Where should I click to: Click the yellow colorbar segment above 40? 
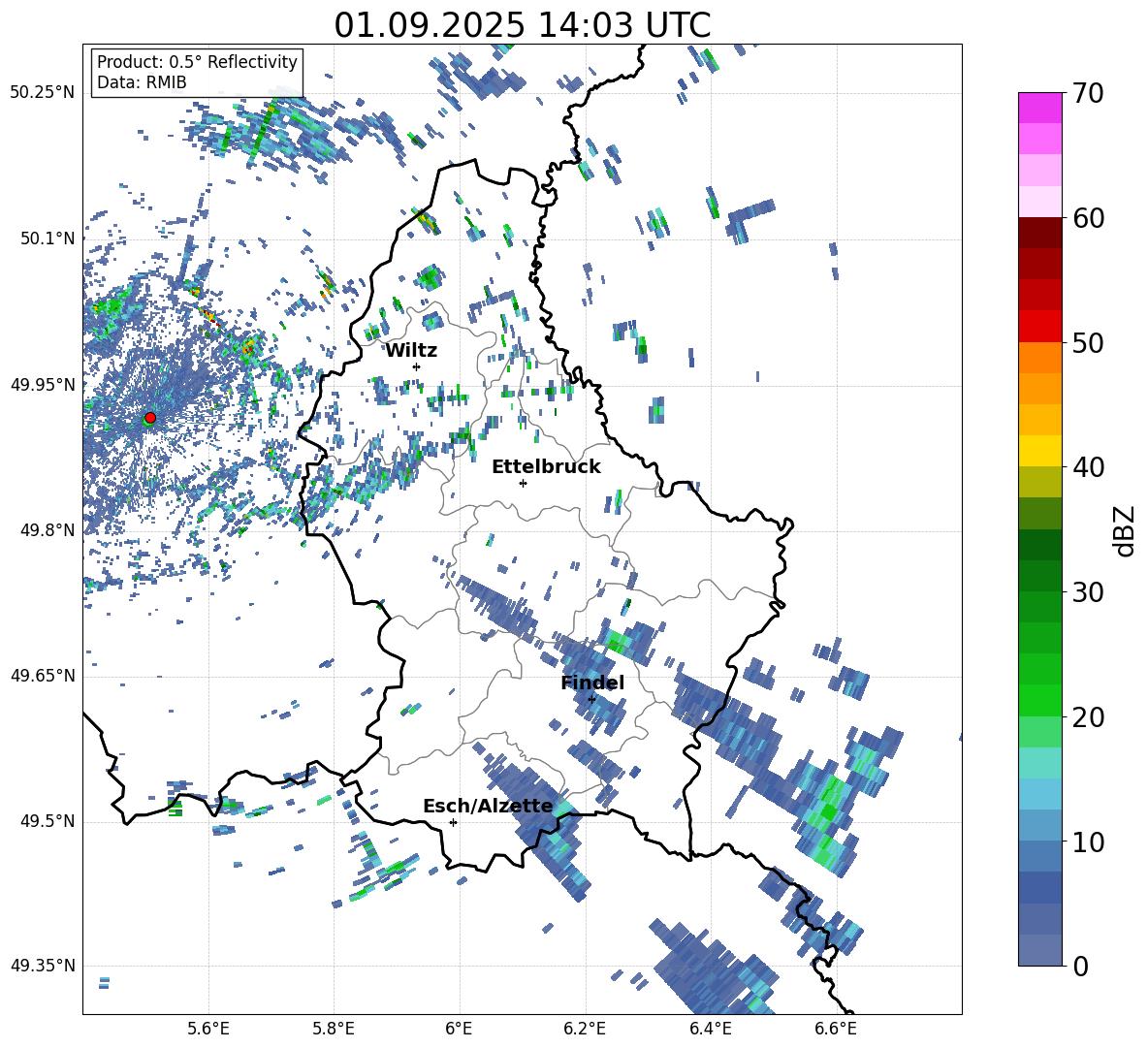(1040, 451)
